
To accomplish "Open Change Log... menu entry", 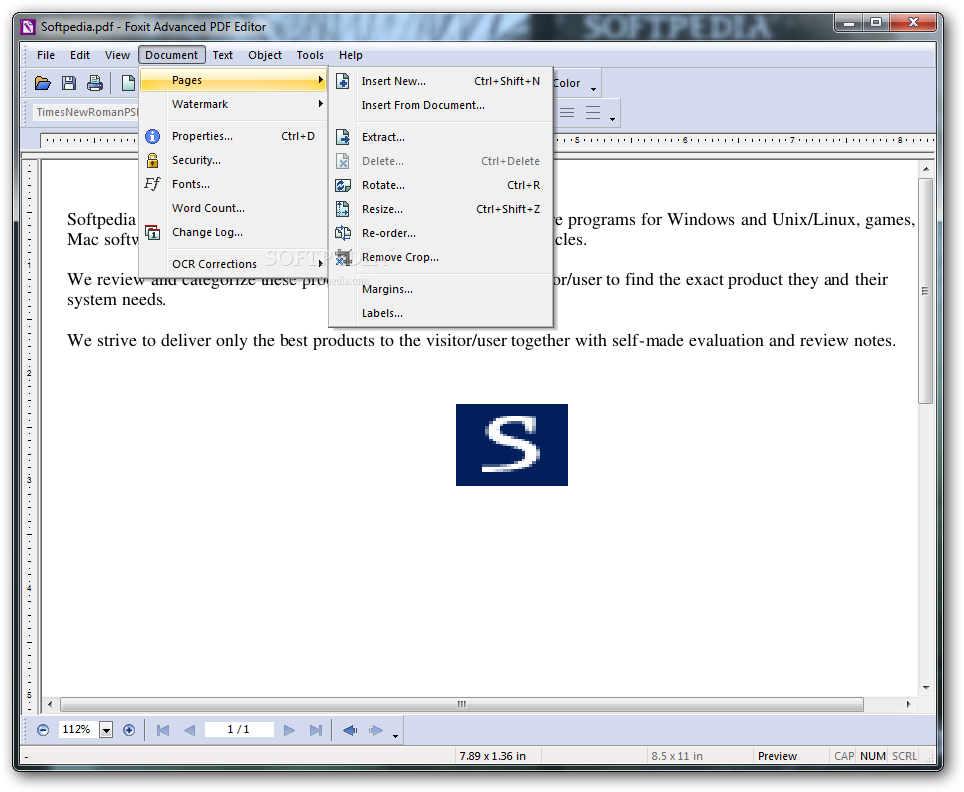I will coord(232,232).
